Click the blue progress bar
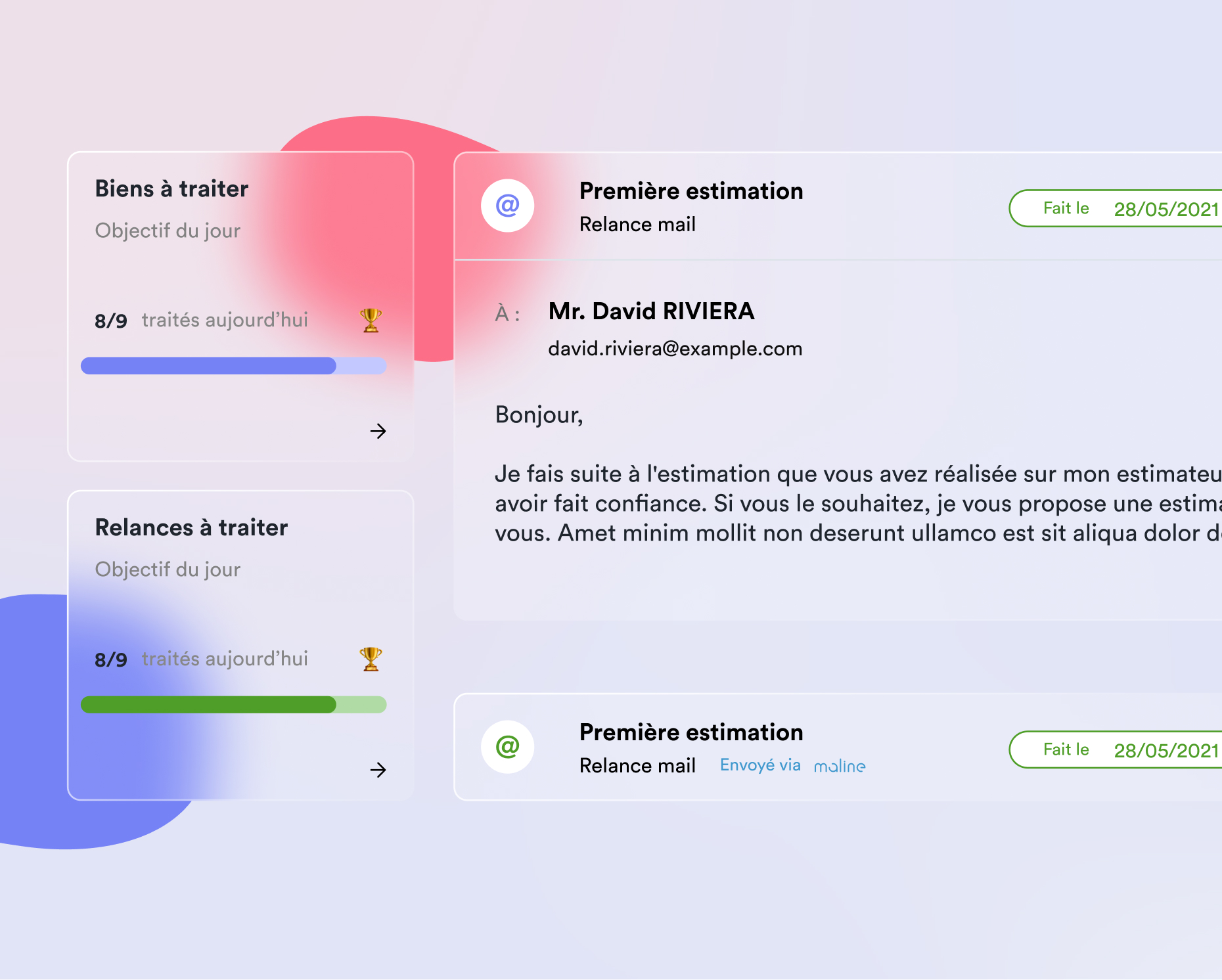 (x=233, y=366)
